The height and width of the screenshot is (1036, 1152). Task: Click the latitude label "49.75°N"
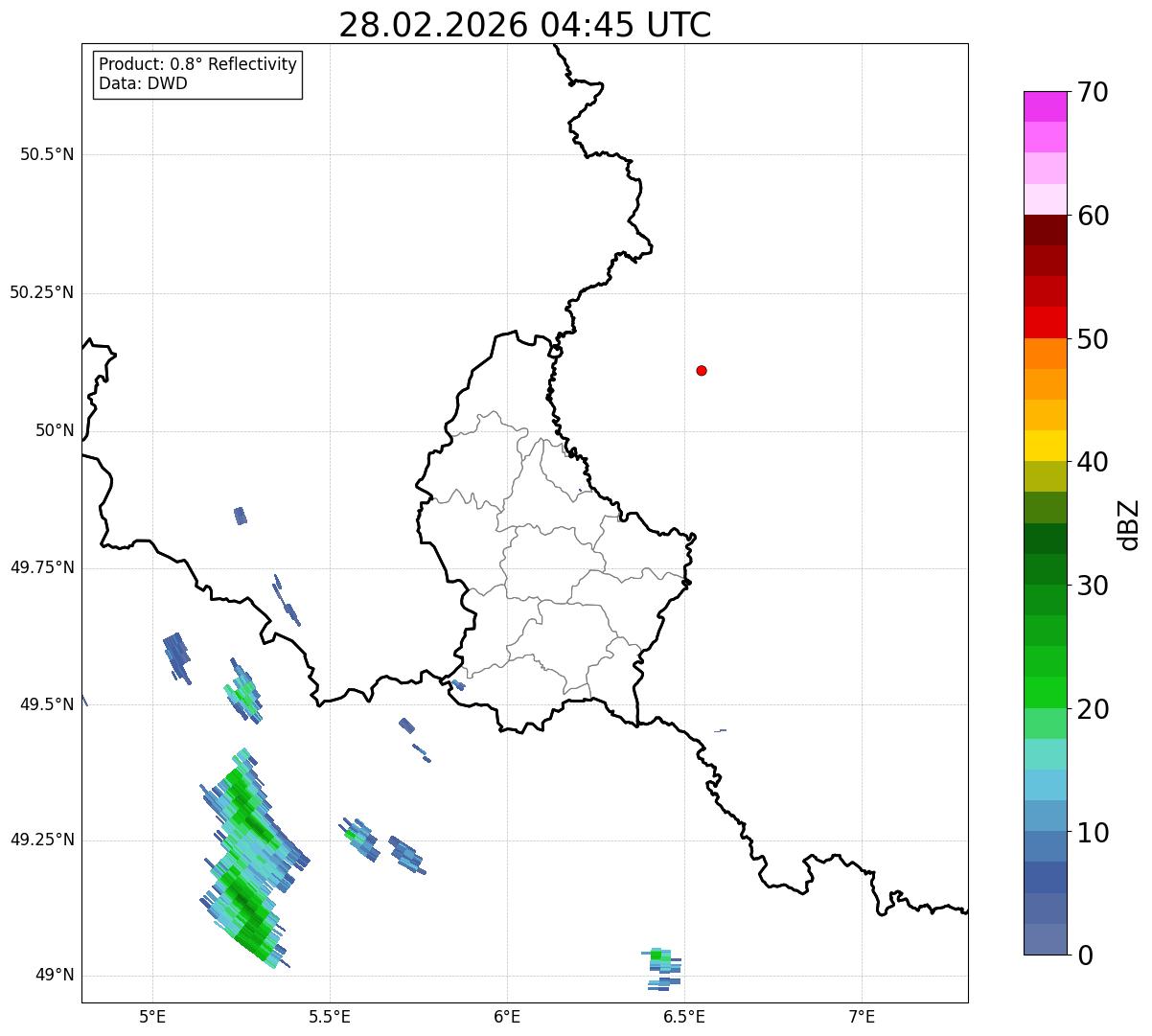click(42, 568)
